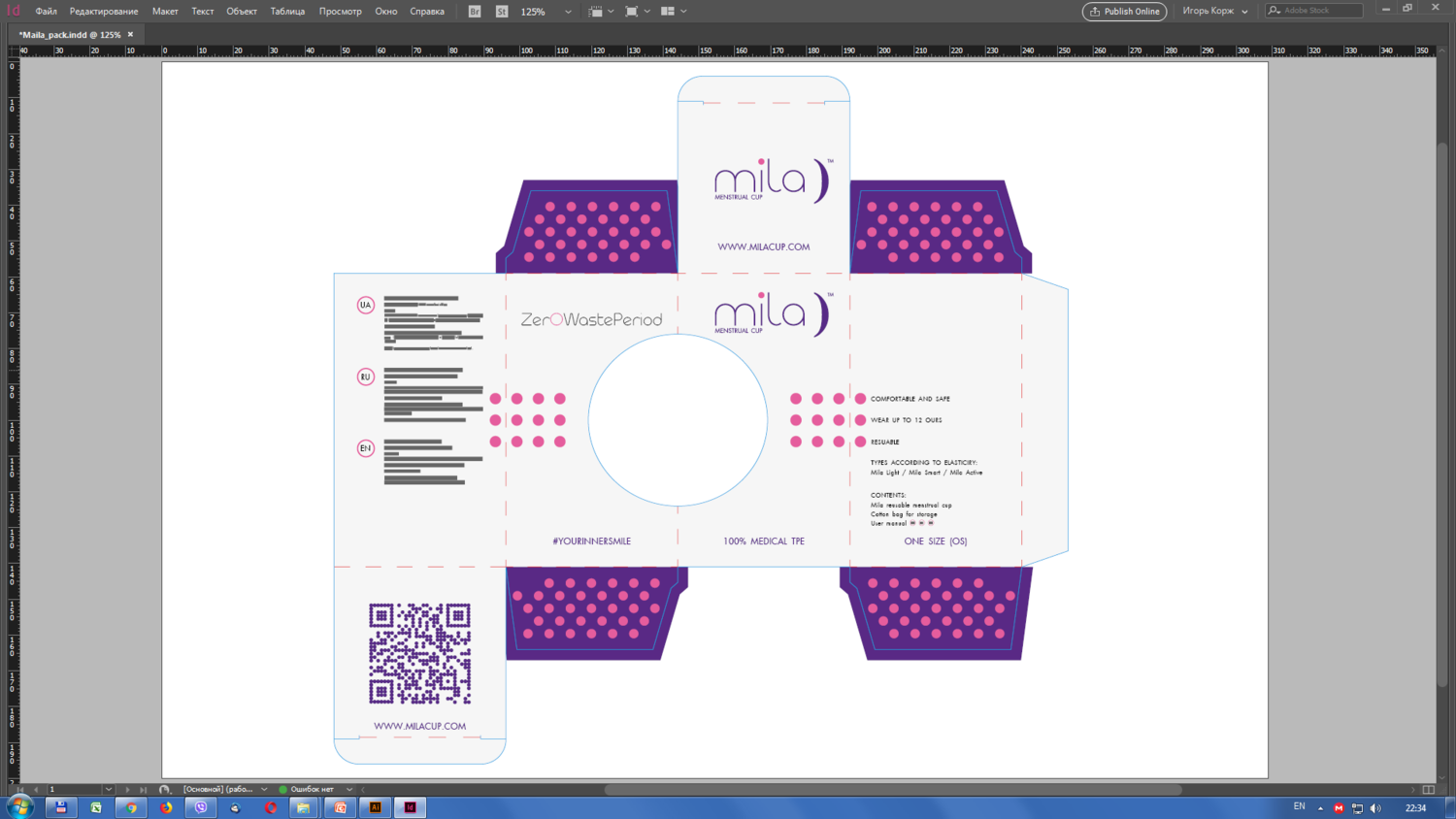
Task: Click the EN language indicator in taskbar
Action: pyautogui.click(x=1300, y=807)
